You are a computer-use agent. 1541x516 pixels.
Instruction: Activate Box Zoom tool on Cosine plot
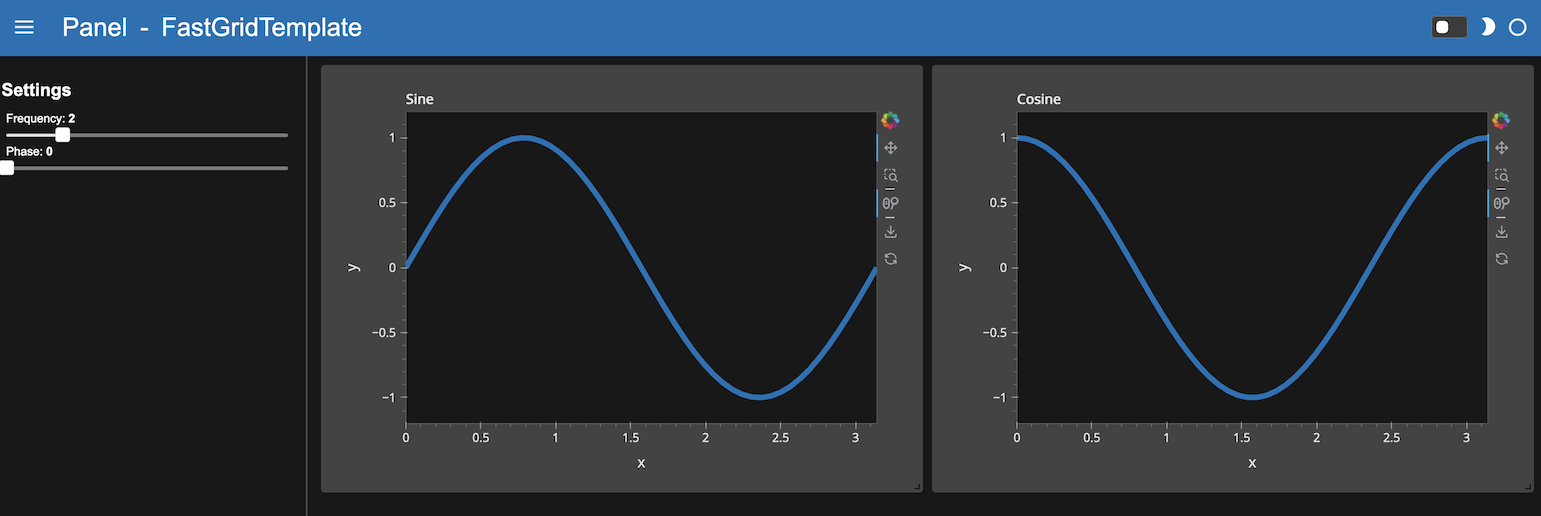click(x=1501, y=175)
